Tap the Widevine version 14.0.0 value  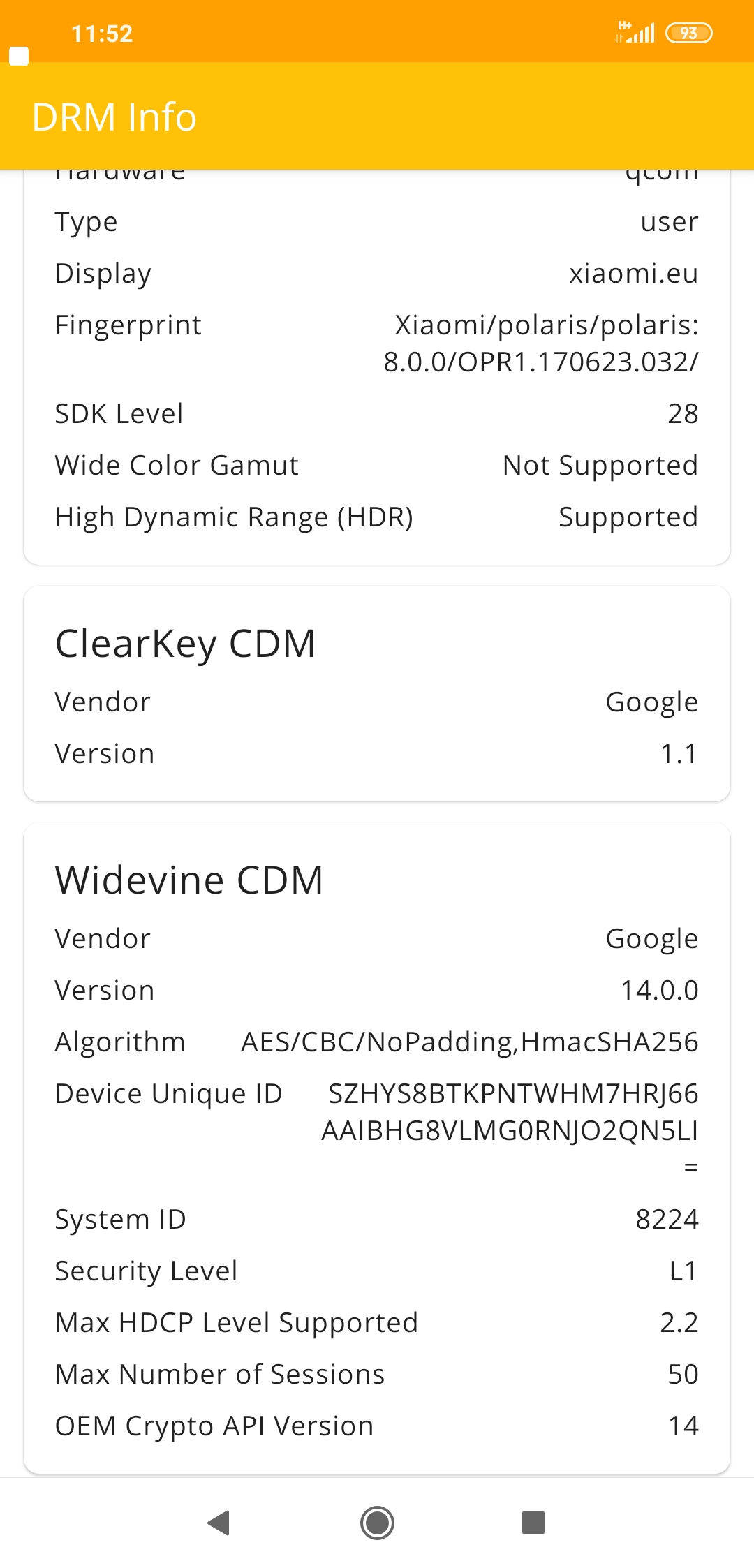pyautogui.click(x=659, y=990)
